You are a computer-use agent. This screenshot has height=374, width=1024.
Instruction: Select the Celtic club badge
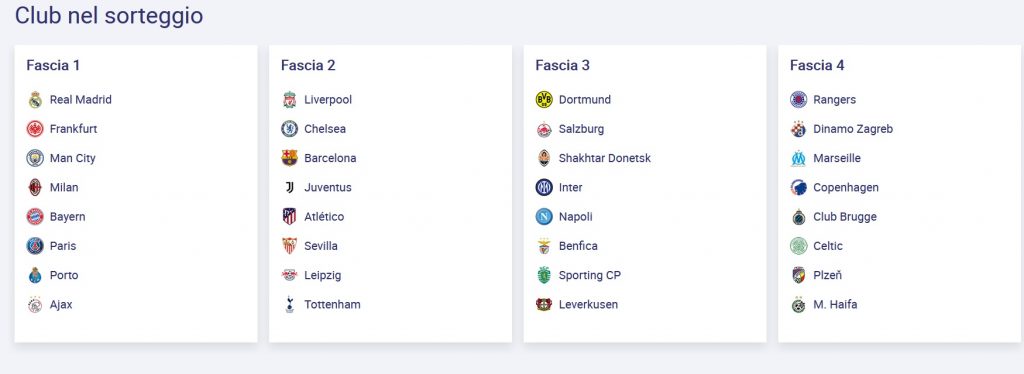[x=799, y=246]
